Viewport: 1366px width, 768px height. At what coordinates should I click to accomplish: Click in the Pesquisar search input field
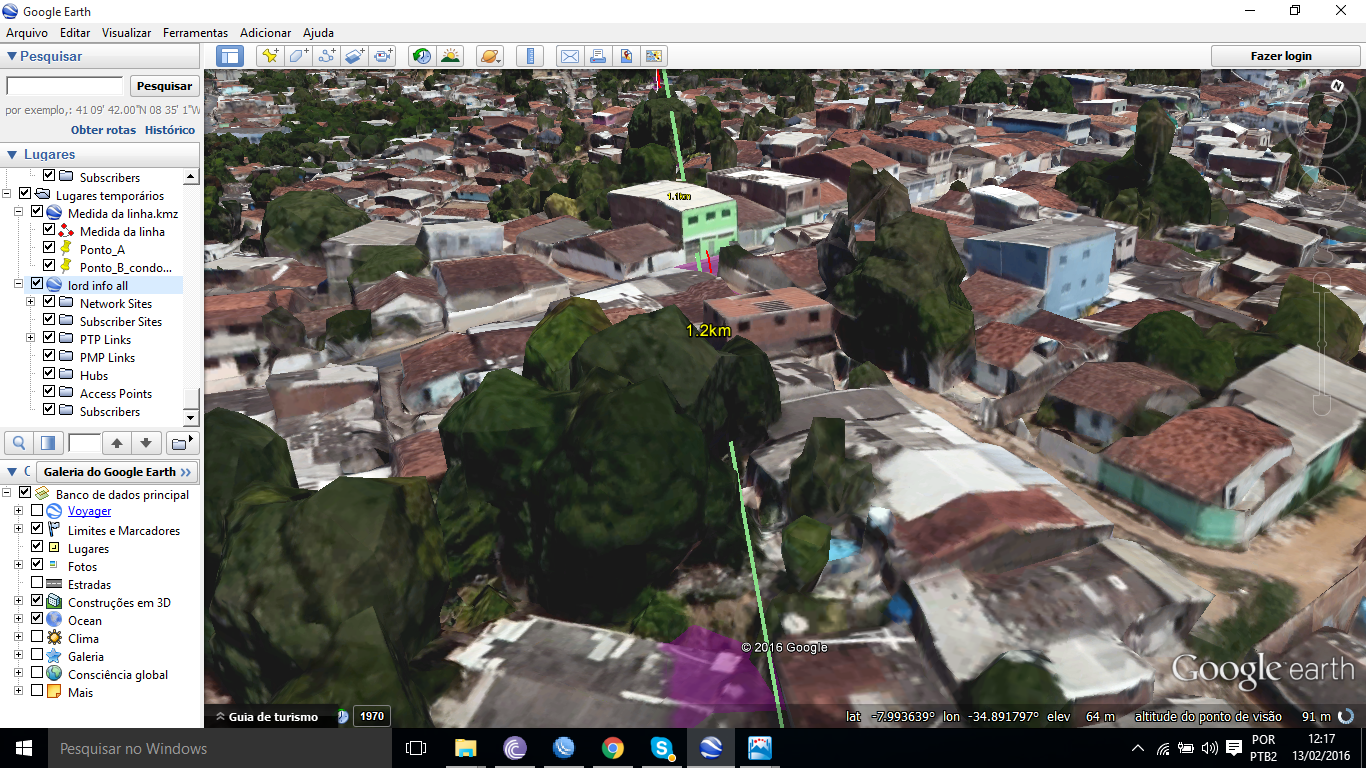[65, 86]
